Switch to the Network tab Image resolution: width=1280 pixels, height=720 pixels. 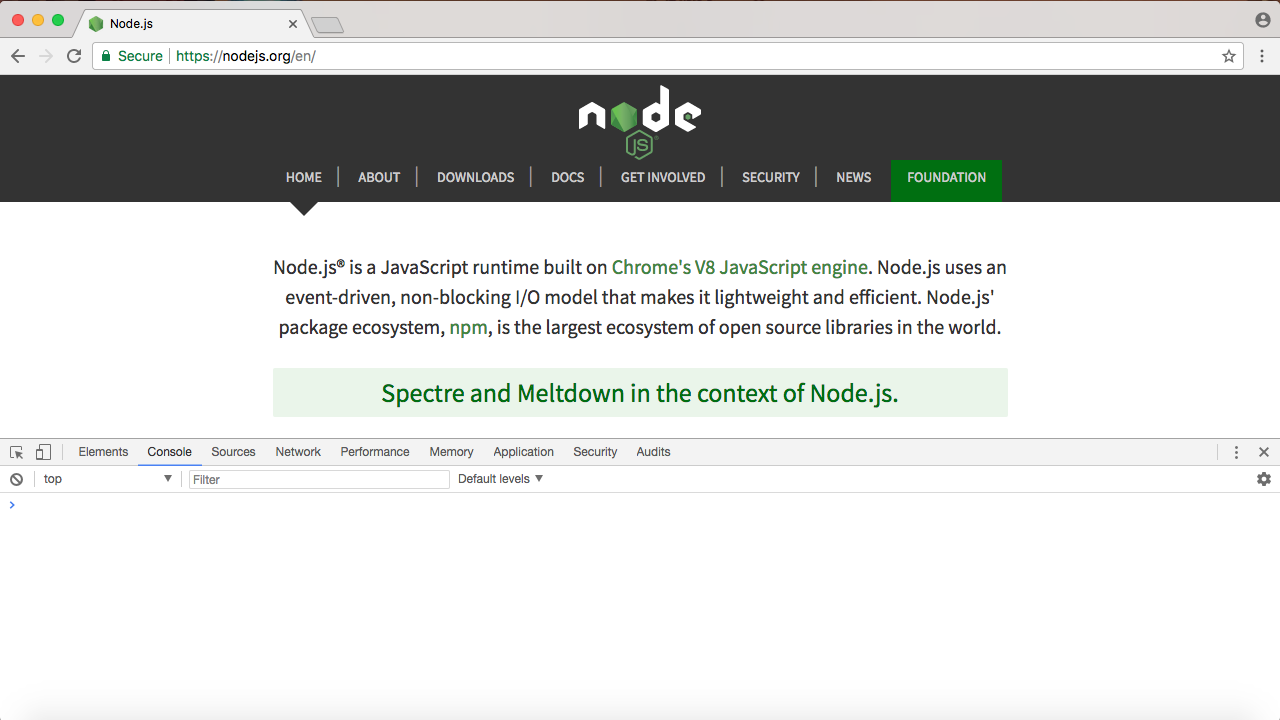298,452
